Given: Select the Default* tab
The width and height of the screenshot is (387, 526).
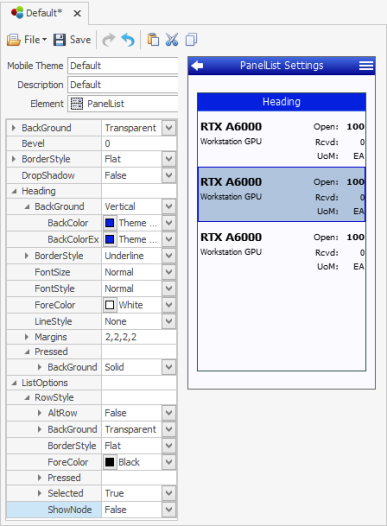Looking at the screenshot, I should pyautogui.click(x=37, y=13).
